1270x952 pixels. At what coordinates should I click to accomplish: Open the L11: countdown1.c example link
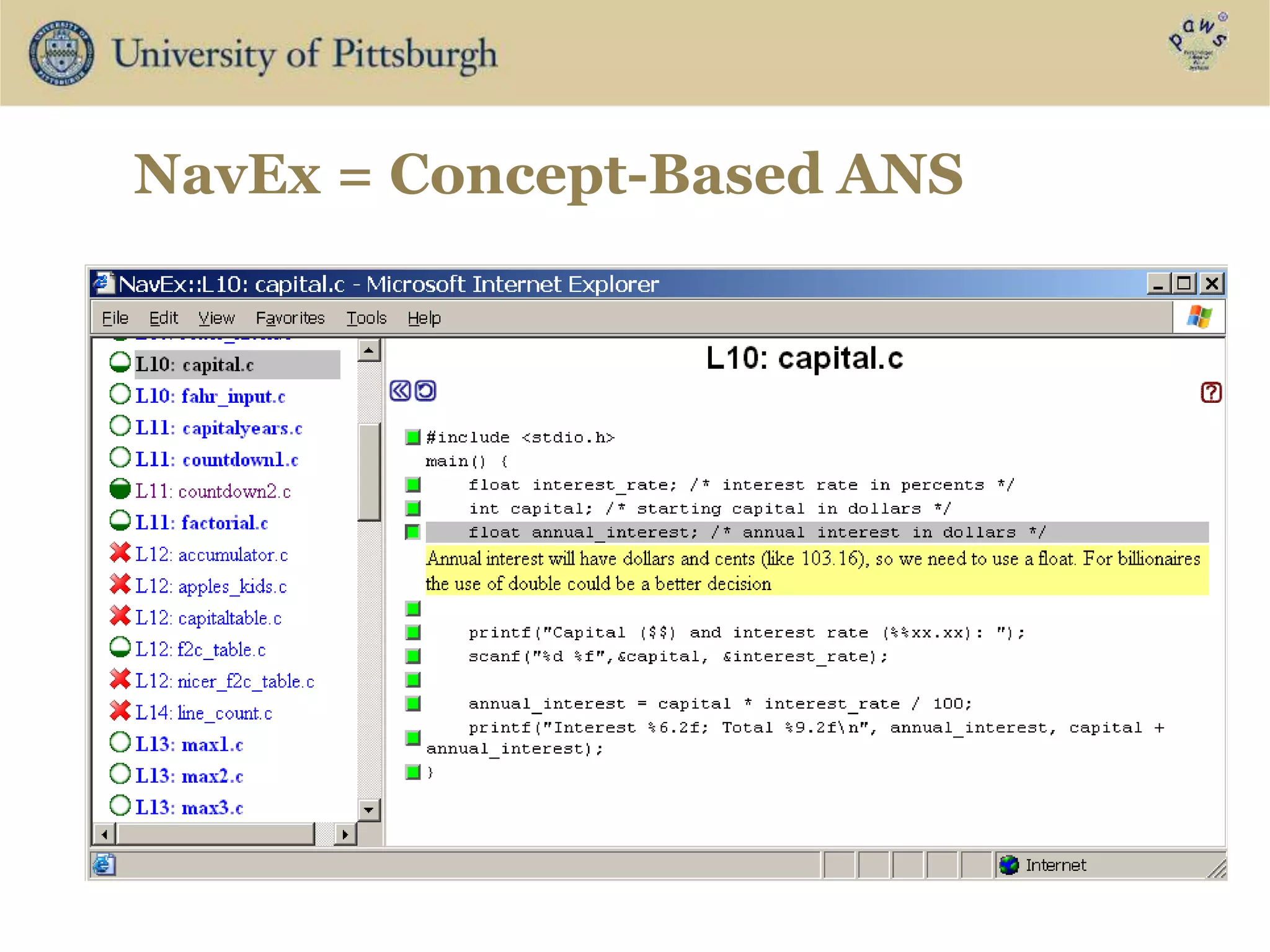click(217, 459)
